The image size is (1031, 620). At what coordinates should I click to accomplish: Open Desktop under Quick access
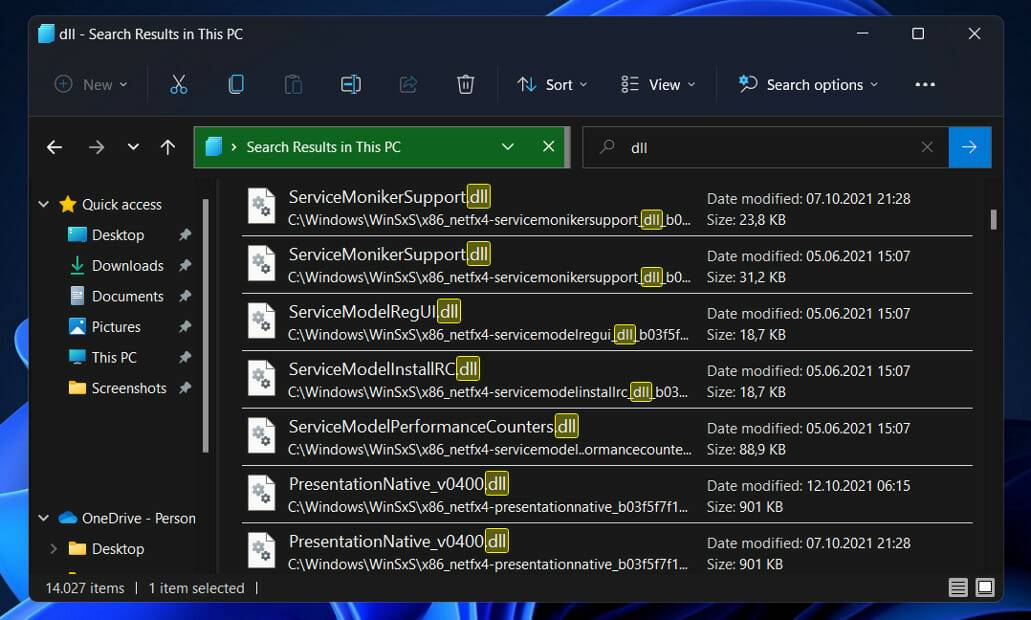[118, 235]
